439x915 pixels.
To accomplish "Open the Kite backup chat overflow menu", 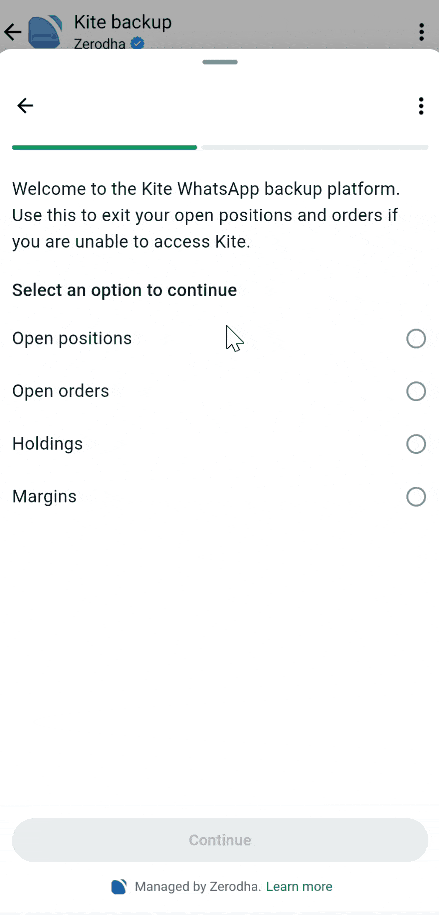I will click(x=421, y=32).
